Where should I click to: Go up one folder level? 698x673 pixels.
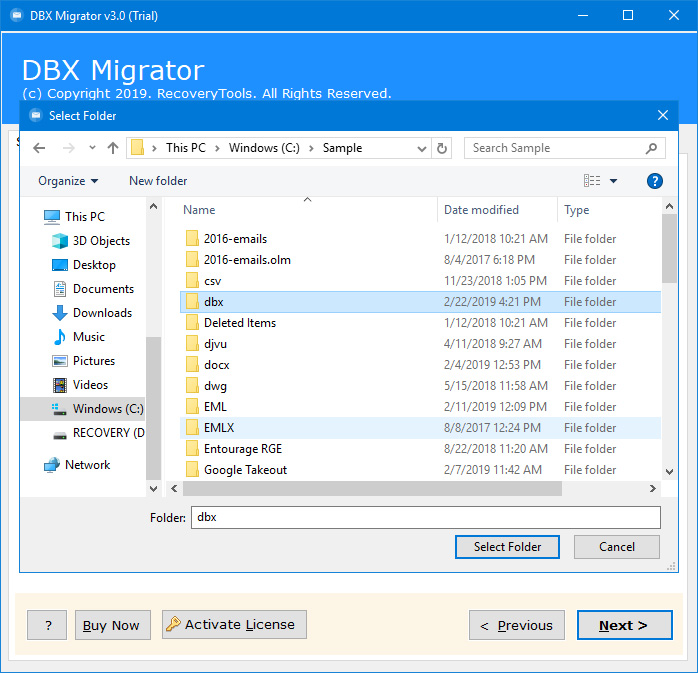(x=113, y=148)
